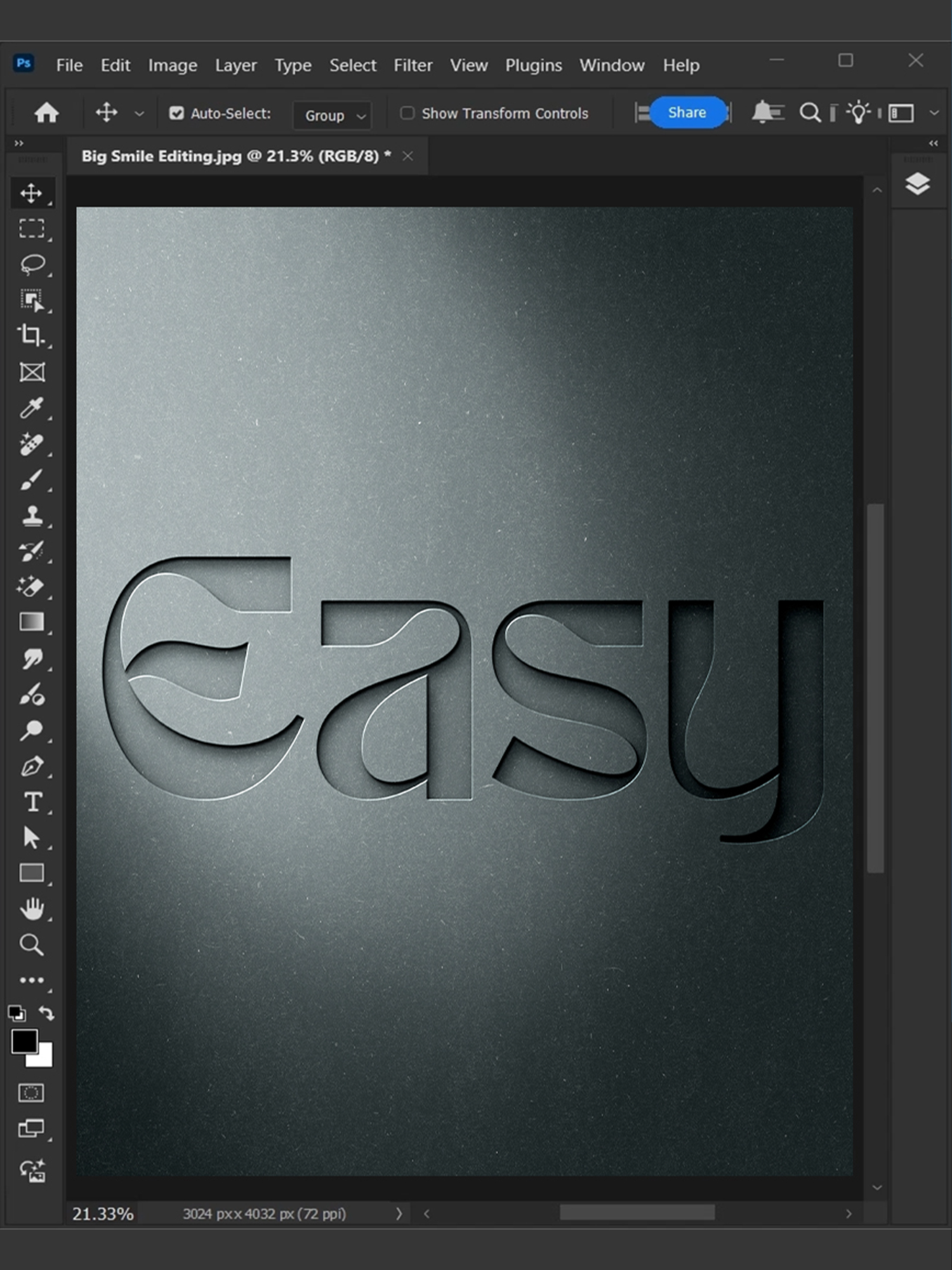Open the Discover lightbulb panel

coord(858,112)
